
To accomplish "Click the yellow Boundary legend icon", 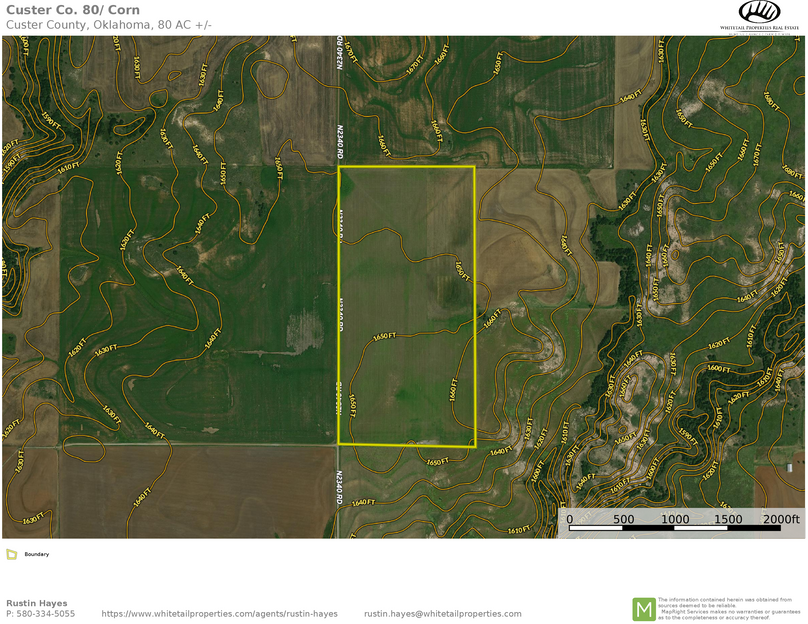I will (11, 554).
